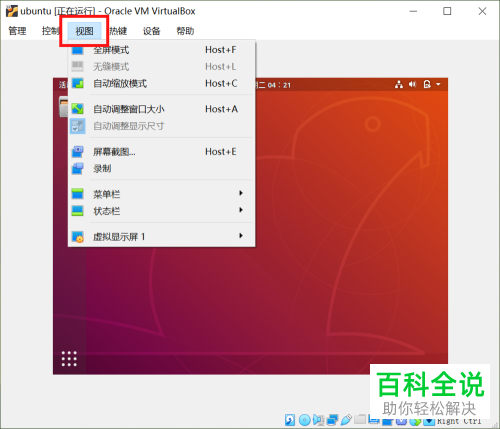Open Ubuntu clock showing 04:21
The width and height of the screenshot is (500, 429).
[273, 85]
